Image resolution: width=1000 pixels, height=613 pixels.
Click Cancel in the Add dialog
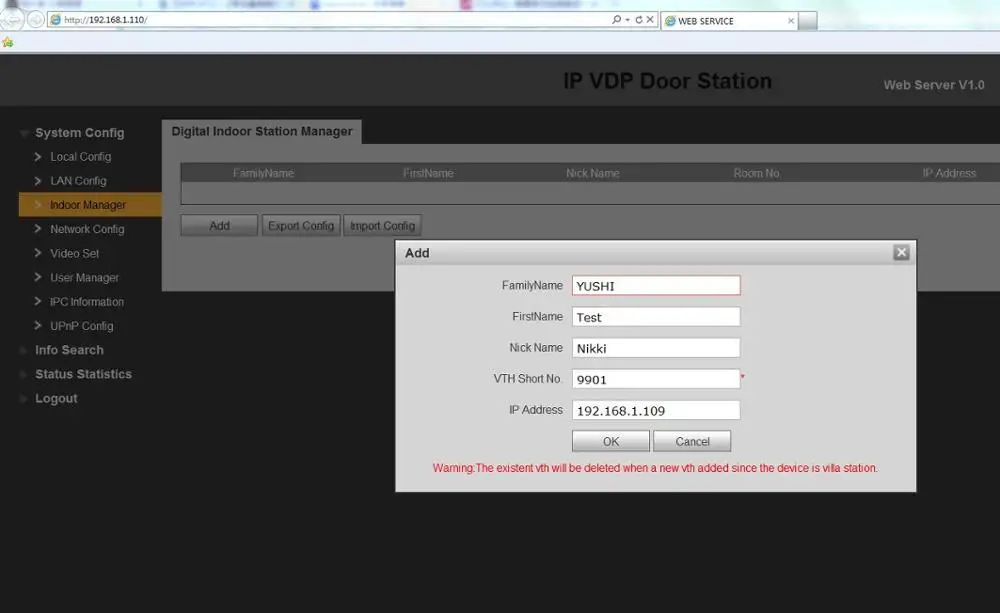(692, 441)
